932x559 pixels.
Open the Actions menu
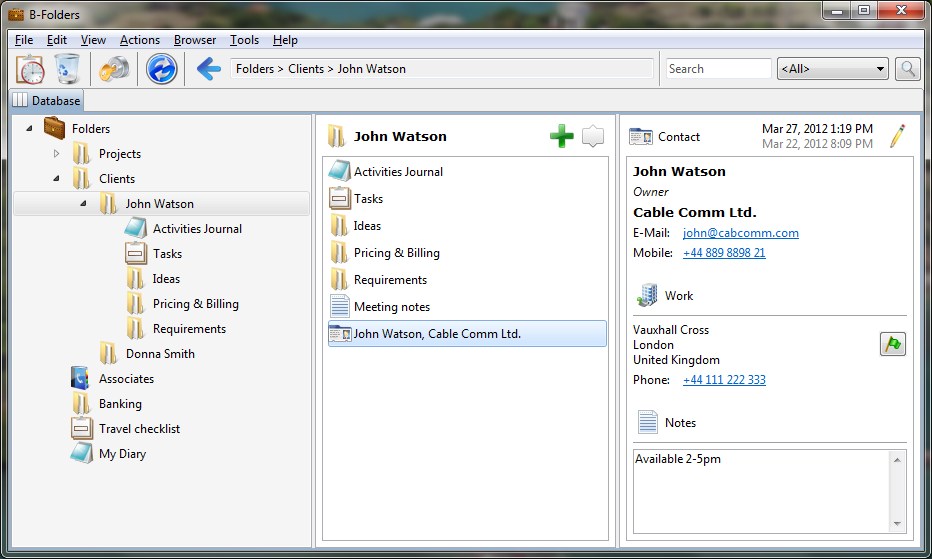point(139,40)
